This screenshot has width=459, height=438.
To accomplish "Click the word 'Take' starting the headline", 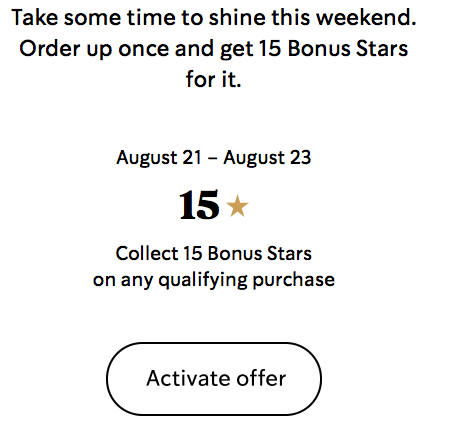I will click(x=35, y=17).
